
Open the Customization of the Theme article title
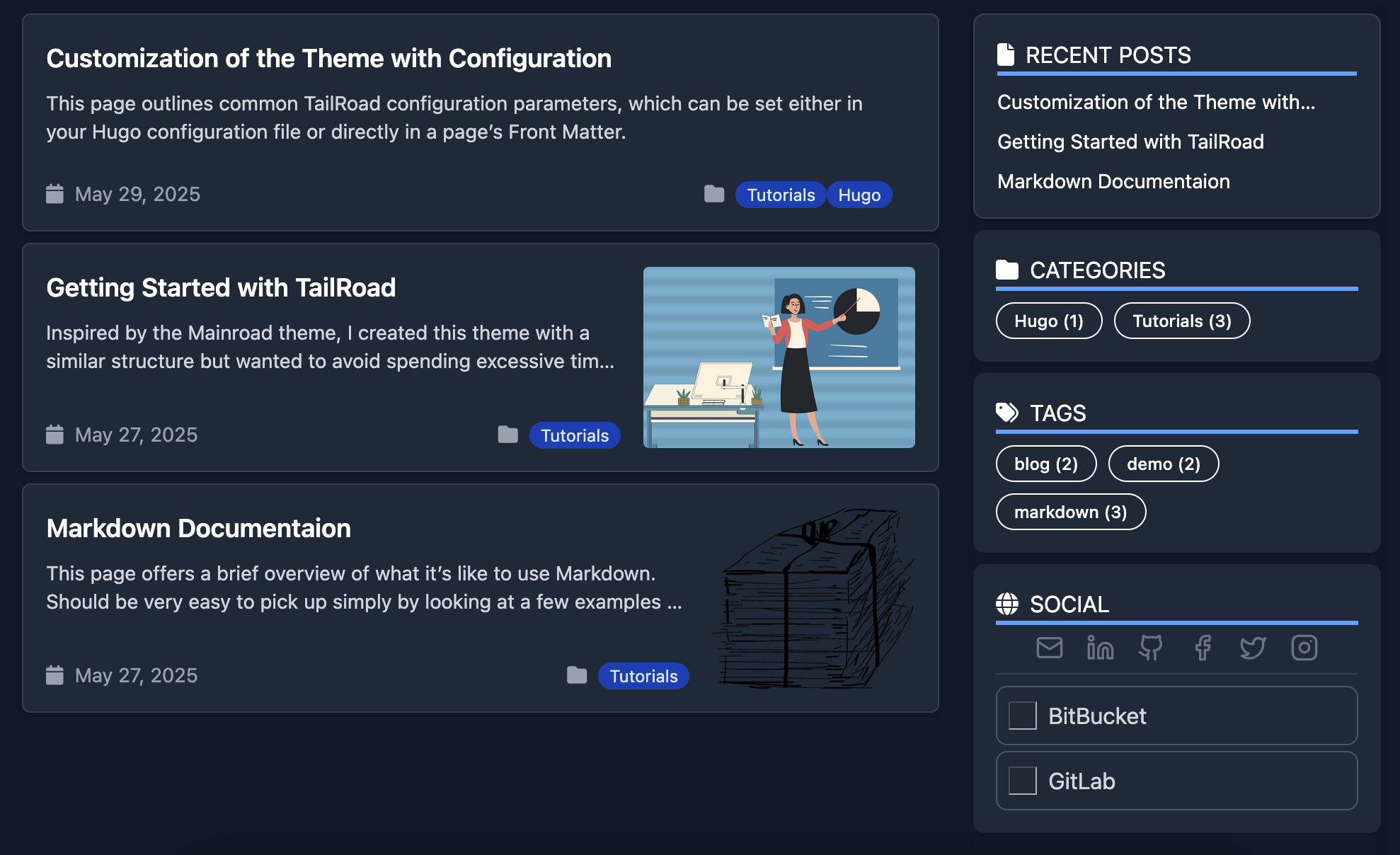tap(329, 58)
